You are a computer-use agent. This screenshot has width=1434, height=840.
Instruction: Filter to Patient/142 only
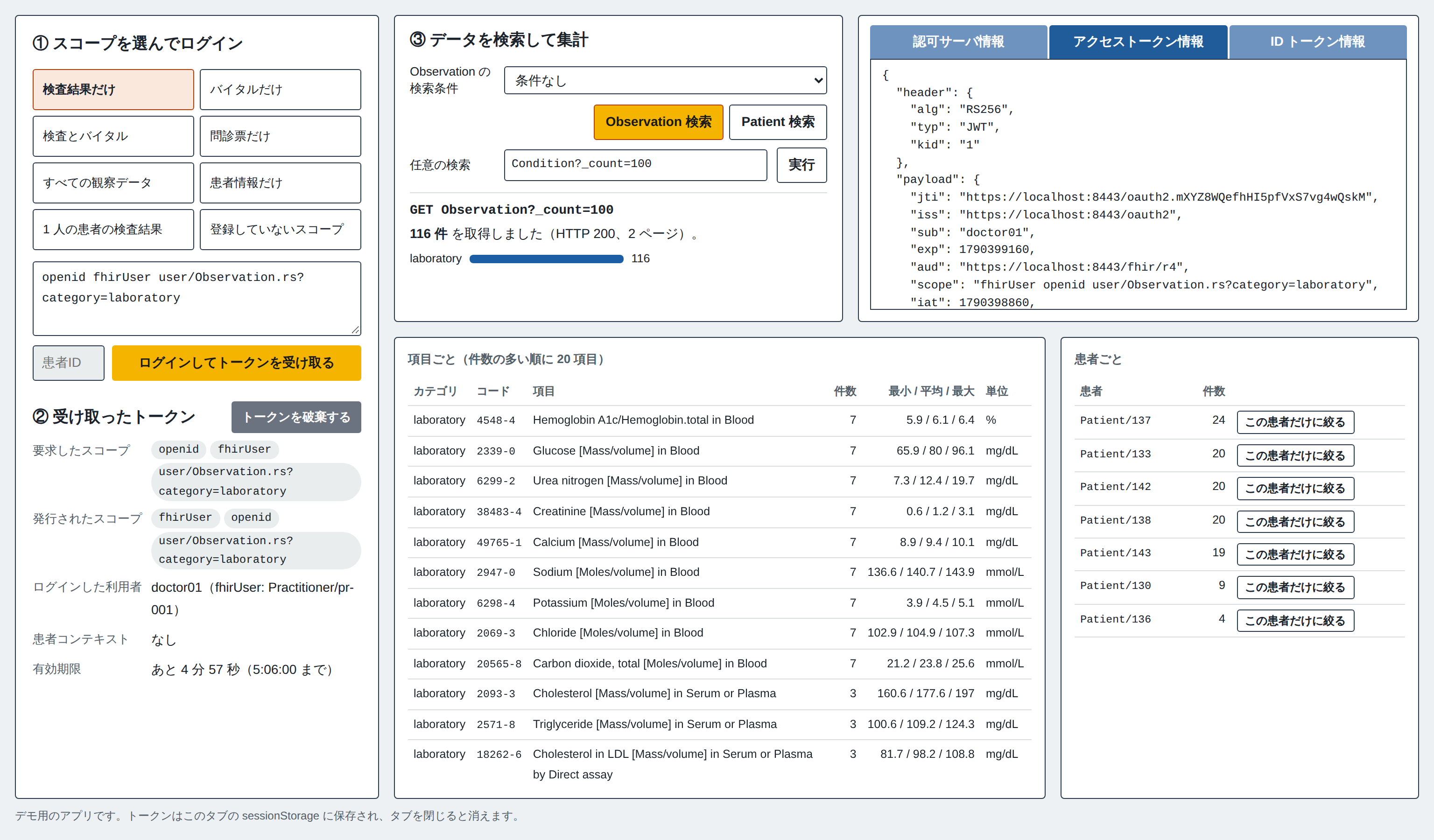pyautogui.click(x=1295, y=488)
